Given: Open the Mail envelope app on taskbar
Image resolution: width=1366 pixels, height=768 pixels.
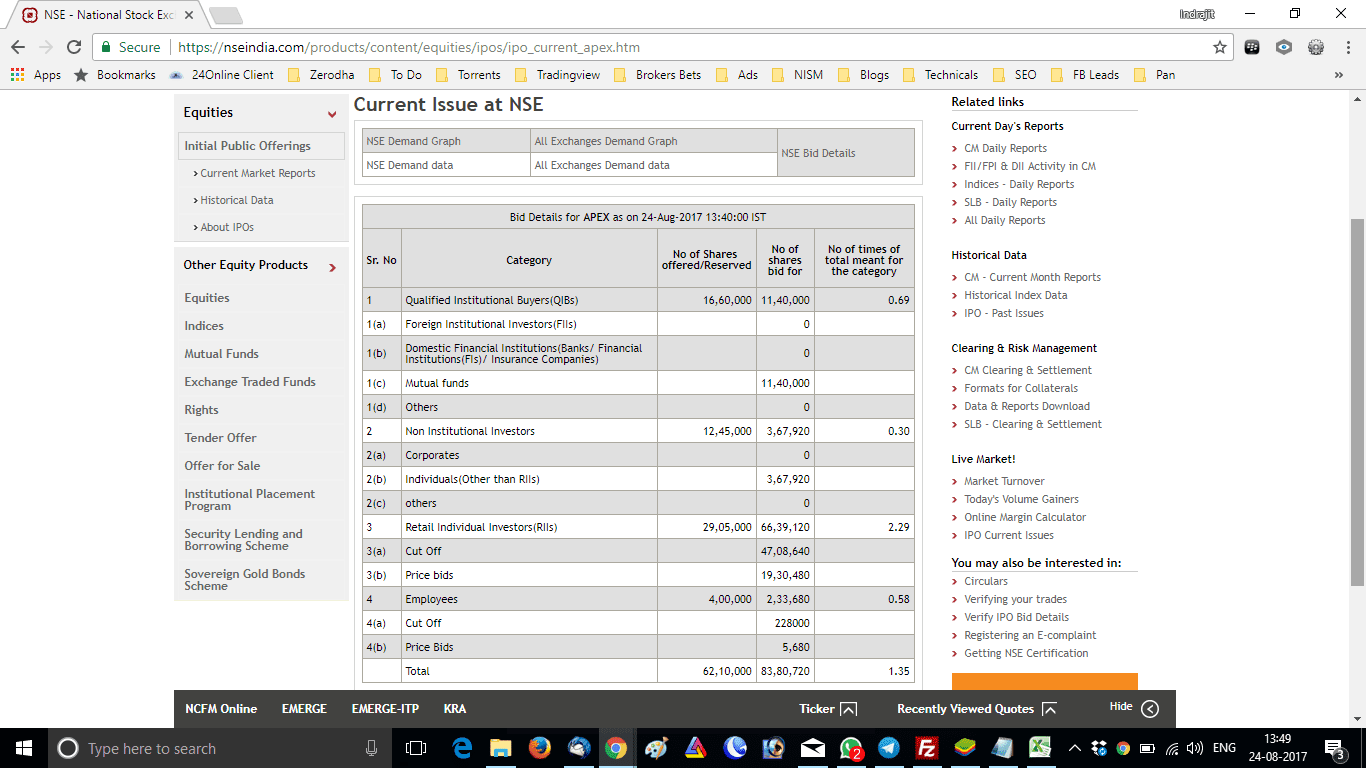Looking at the screenshot, I should [813, 748].
